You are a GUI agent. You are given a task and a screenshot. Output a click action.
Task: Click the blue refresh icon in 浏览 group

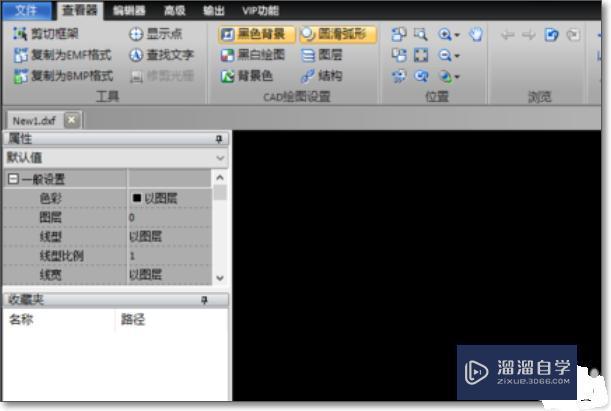(x=551, y=35)
